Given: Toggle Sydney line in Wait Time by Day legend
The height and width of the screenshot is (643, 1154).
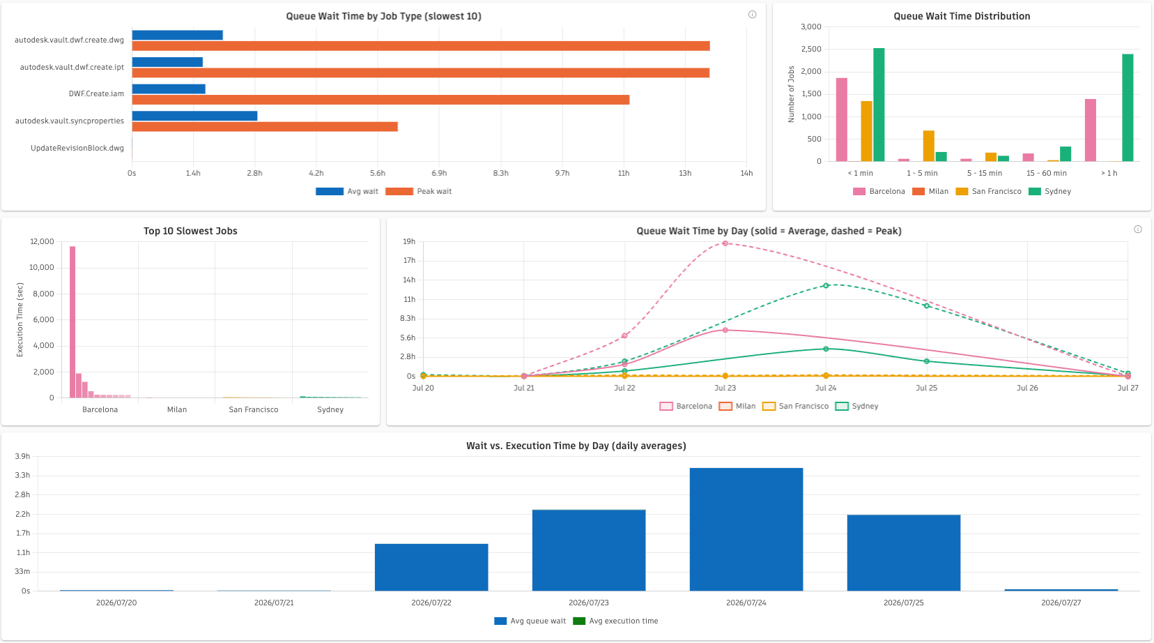Looking at the screenshot, I should 857,406.
